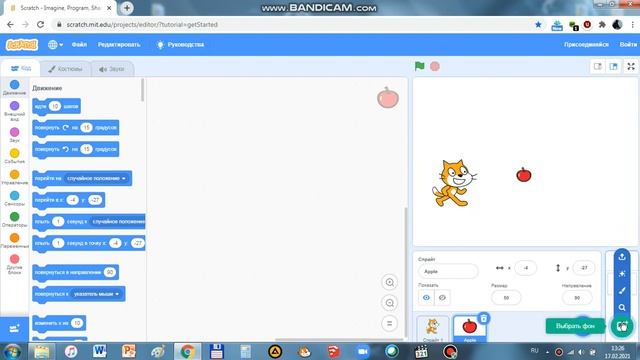Bookmark this page with star icon

point(538,24)
